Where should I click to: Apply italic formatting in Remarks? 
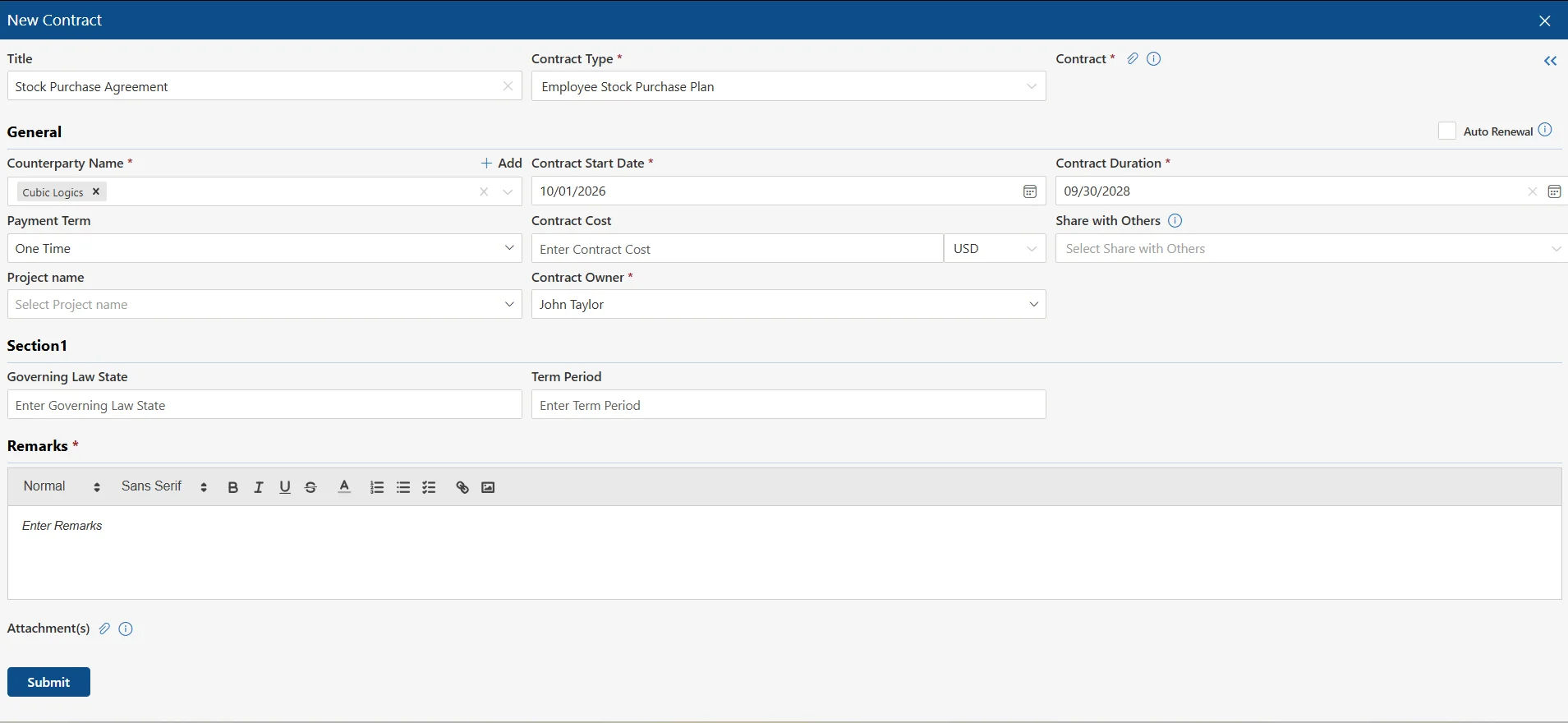pyautogui.click(x=259, y=487)
